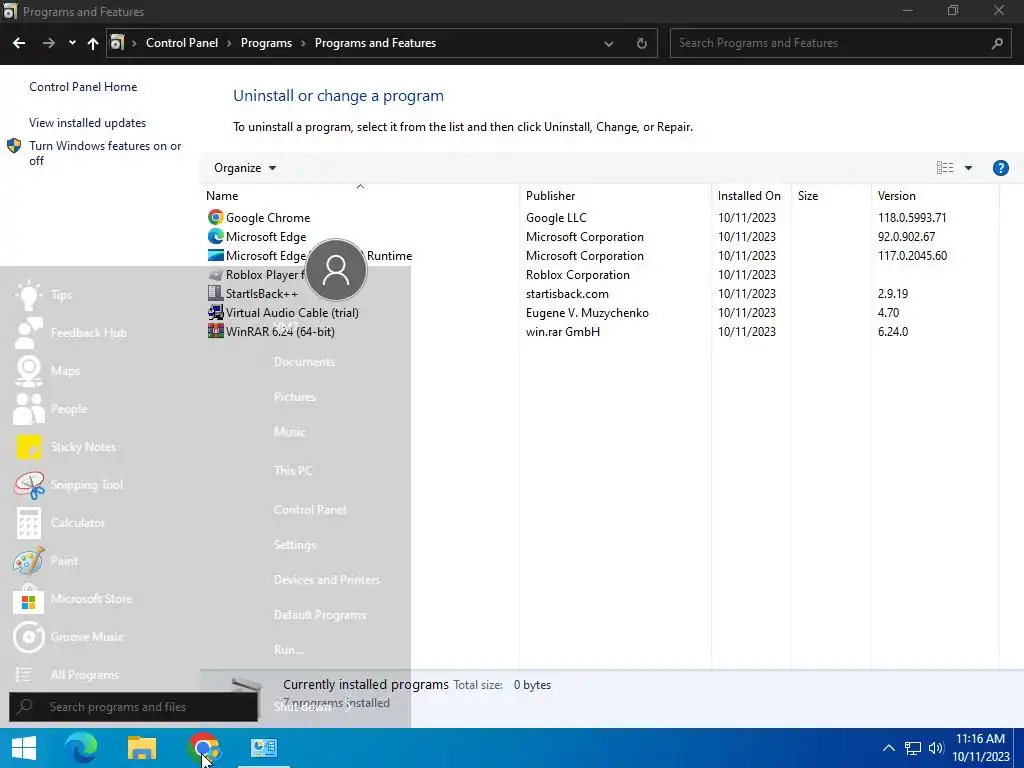Screen dimensions: 1024x768
Task: Select the Control Panel taskbar button
Action: (264, 748)
